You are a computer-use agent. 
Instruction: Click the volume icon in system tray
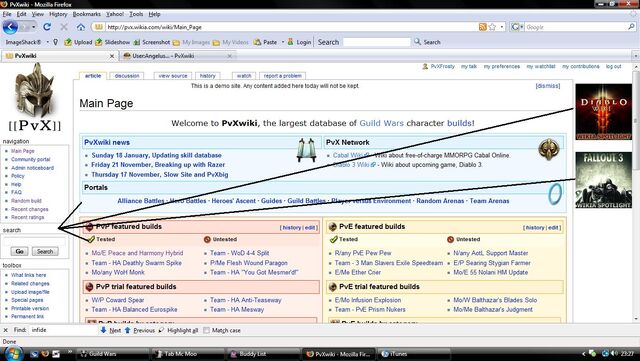coord(614,354)
